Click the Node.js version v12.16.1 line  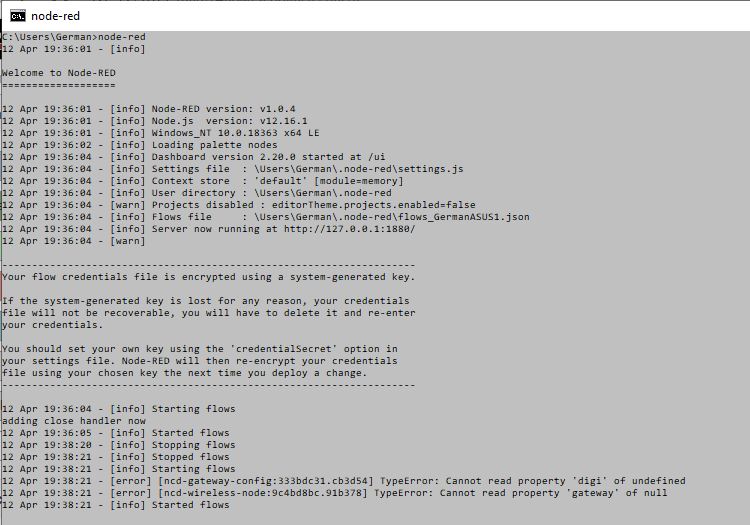[155, 121]
